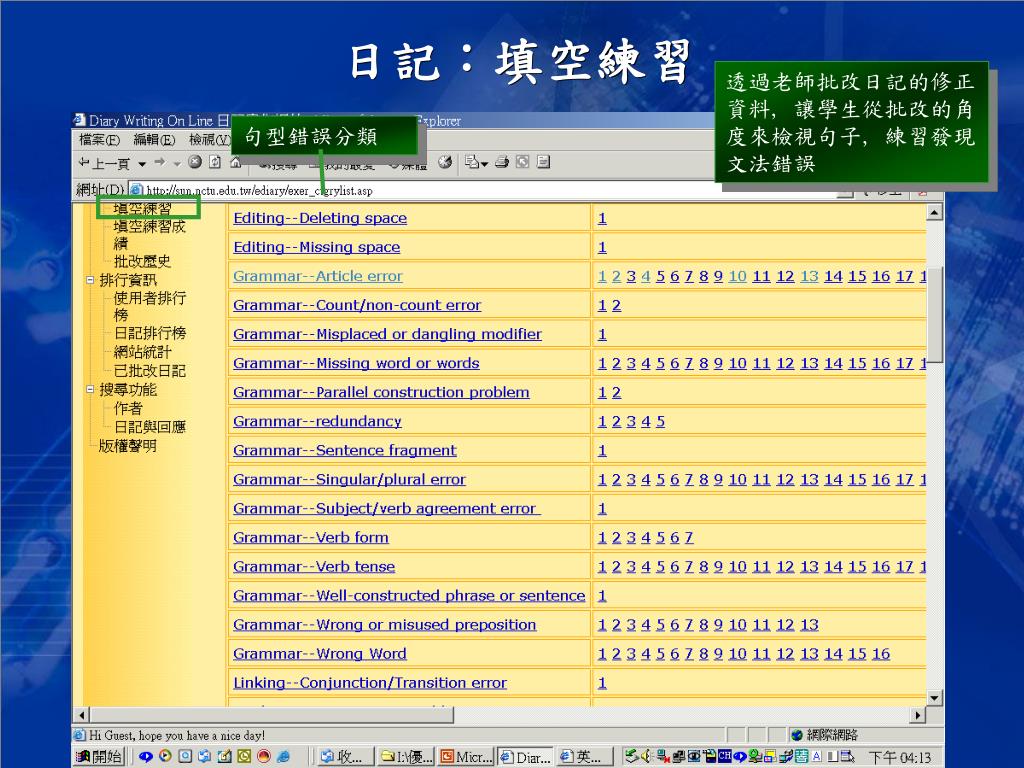The image size is (1024, 768).
Task: Open 使用者排行榜 in the sidebar
Action: tap(150, 306)
